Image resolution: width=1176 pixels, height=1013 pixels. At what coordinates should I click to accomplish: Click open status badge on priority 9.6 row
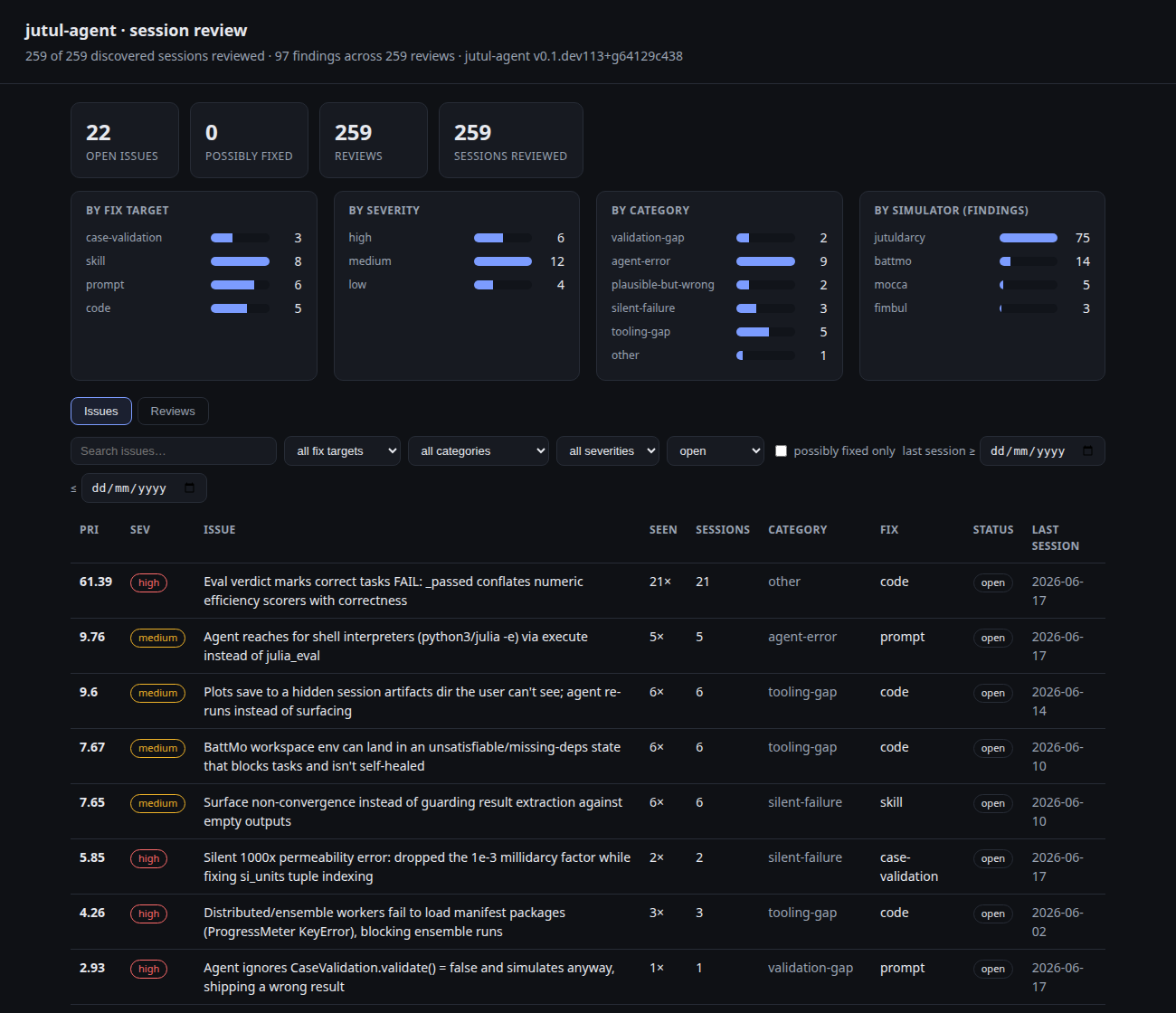tap(993, 694)
